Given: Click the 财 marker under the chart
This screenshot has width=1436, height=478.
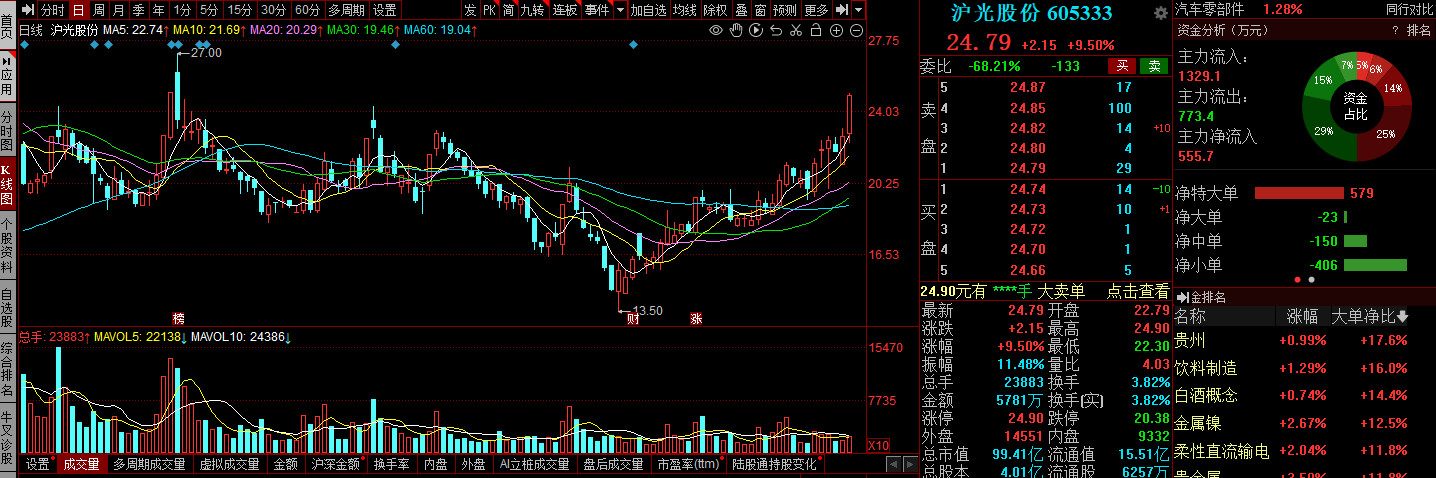Looking at the screenshot, I should [x=633, y=319].
